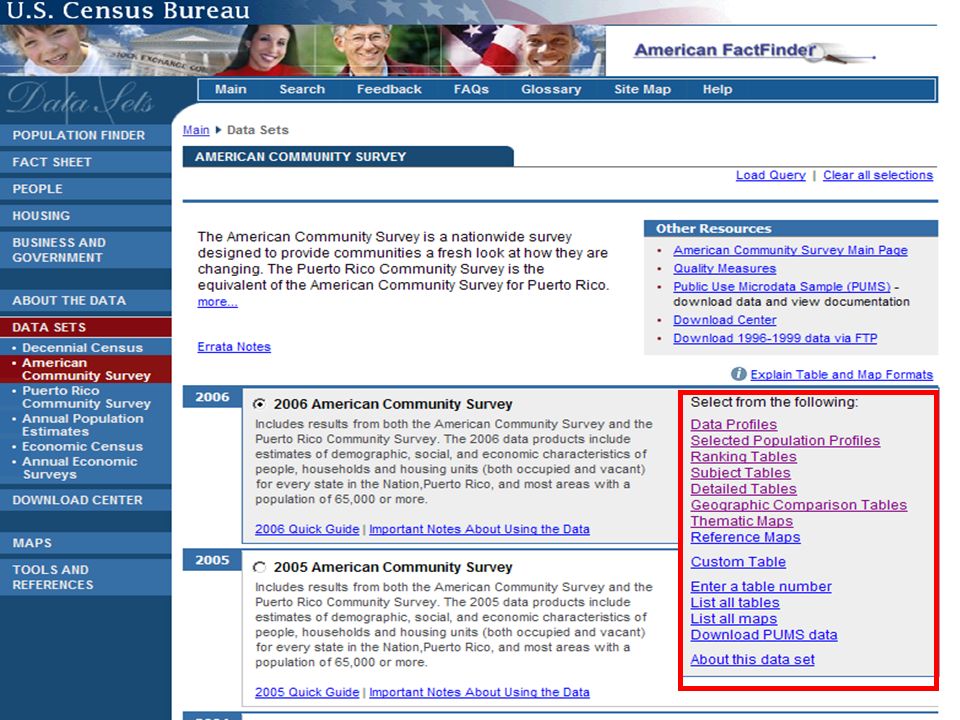Open the Download Center link in Other Resources
The image size is (960, 720).
pos(724,320)
